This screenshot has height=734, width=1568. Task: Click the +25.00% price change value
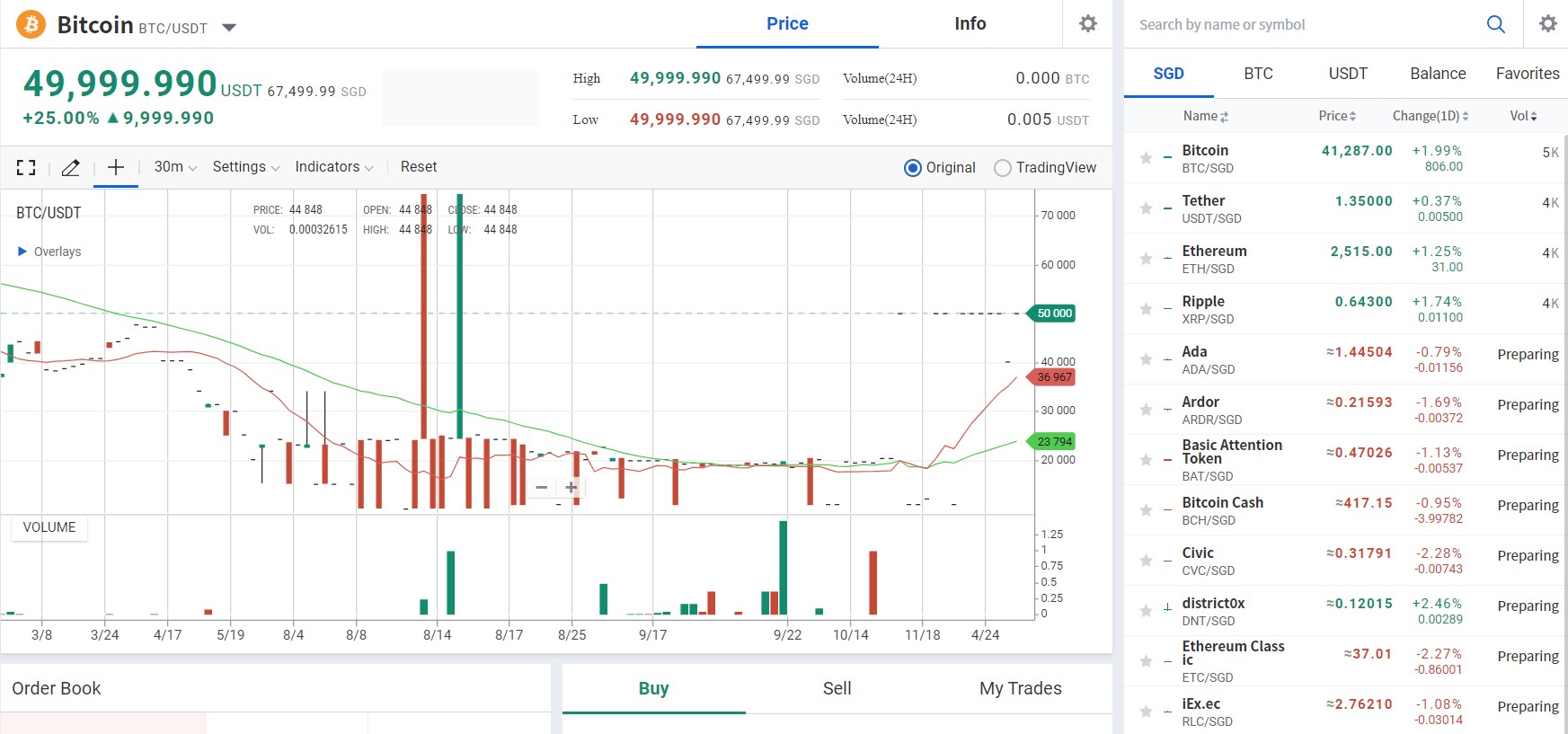click(x=61, y=118)
